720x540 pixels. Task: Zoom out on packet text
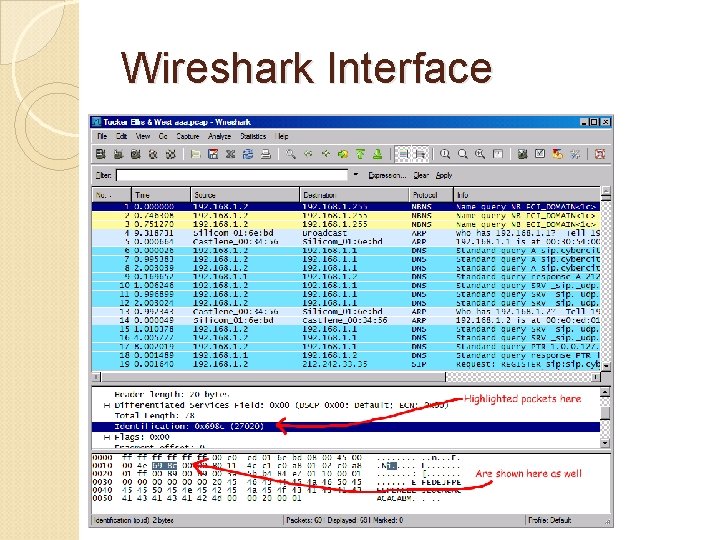click(x=463, y=154)
